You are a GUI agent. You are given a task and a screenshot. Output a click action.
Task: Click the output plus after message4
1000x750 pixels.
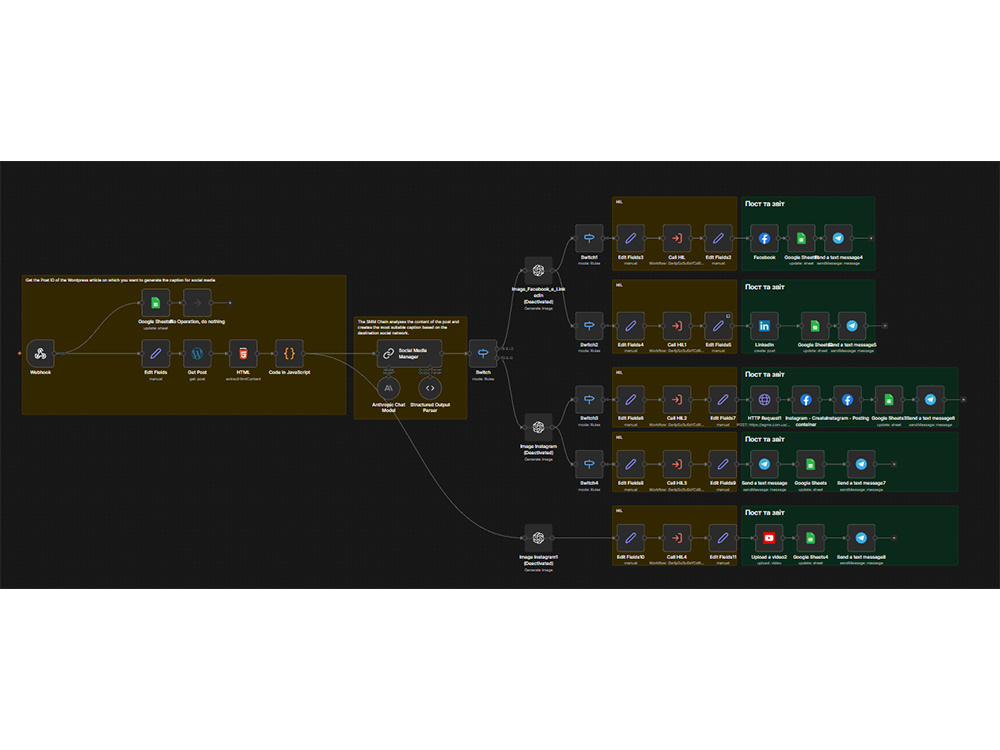pyautogui.click(x=871, y=239)
